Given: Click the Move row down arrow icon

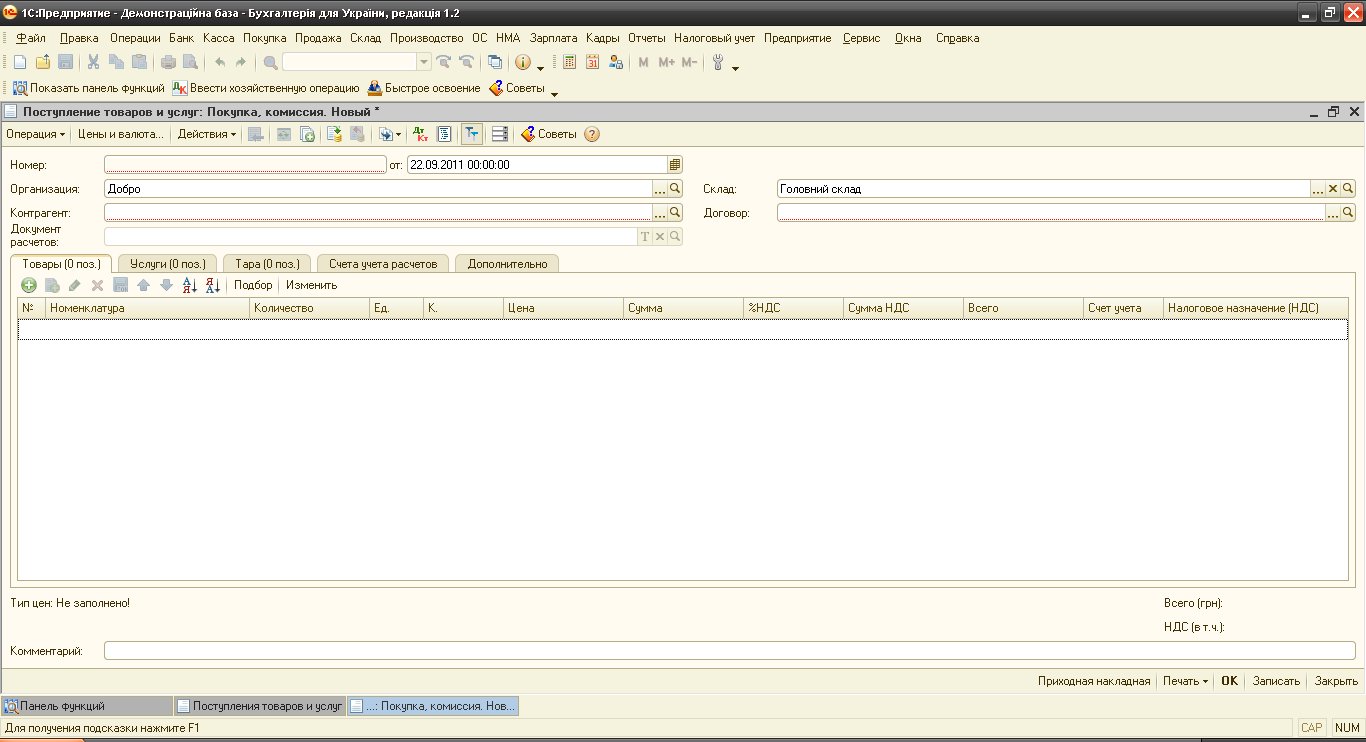Looking at the screenshot, I should click(x=166, y=285).
